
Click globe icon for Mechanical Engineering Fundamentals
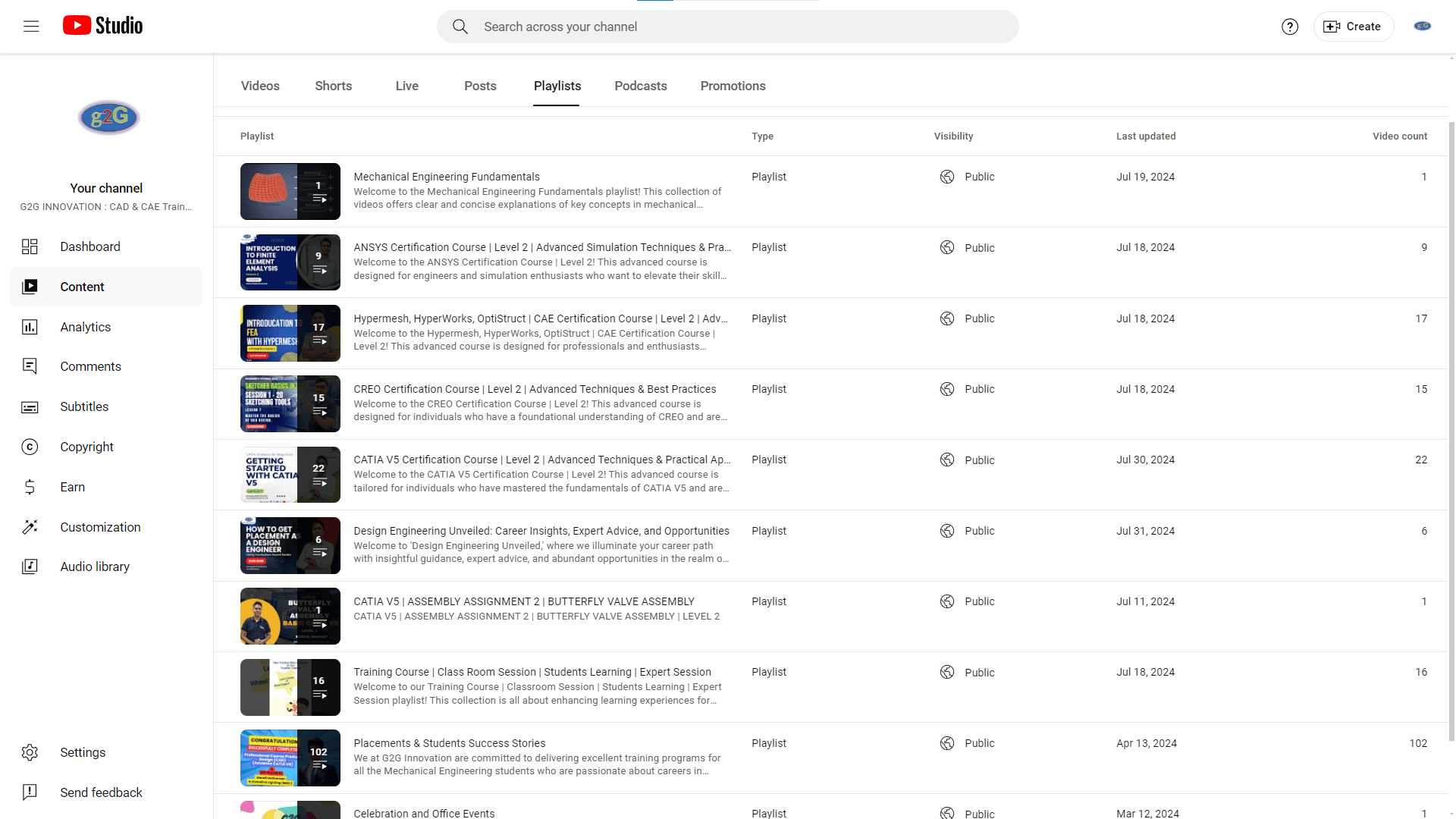[x=947, y=177]
